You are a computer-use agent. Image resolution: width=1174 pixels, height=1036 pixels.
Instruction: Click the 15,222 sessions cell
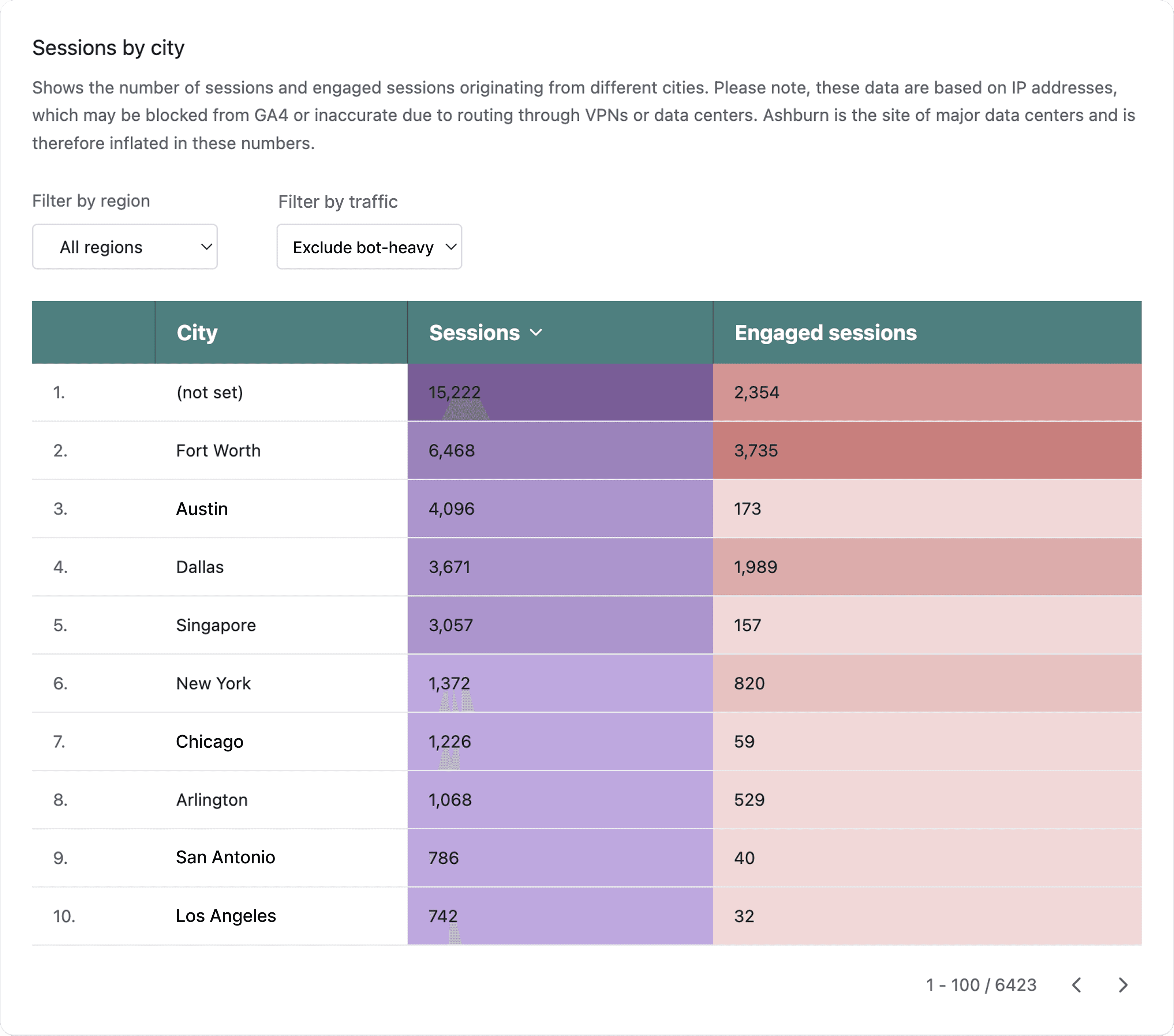click(454, 392)
